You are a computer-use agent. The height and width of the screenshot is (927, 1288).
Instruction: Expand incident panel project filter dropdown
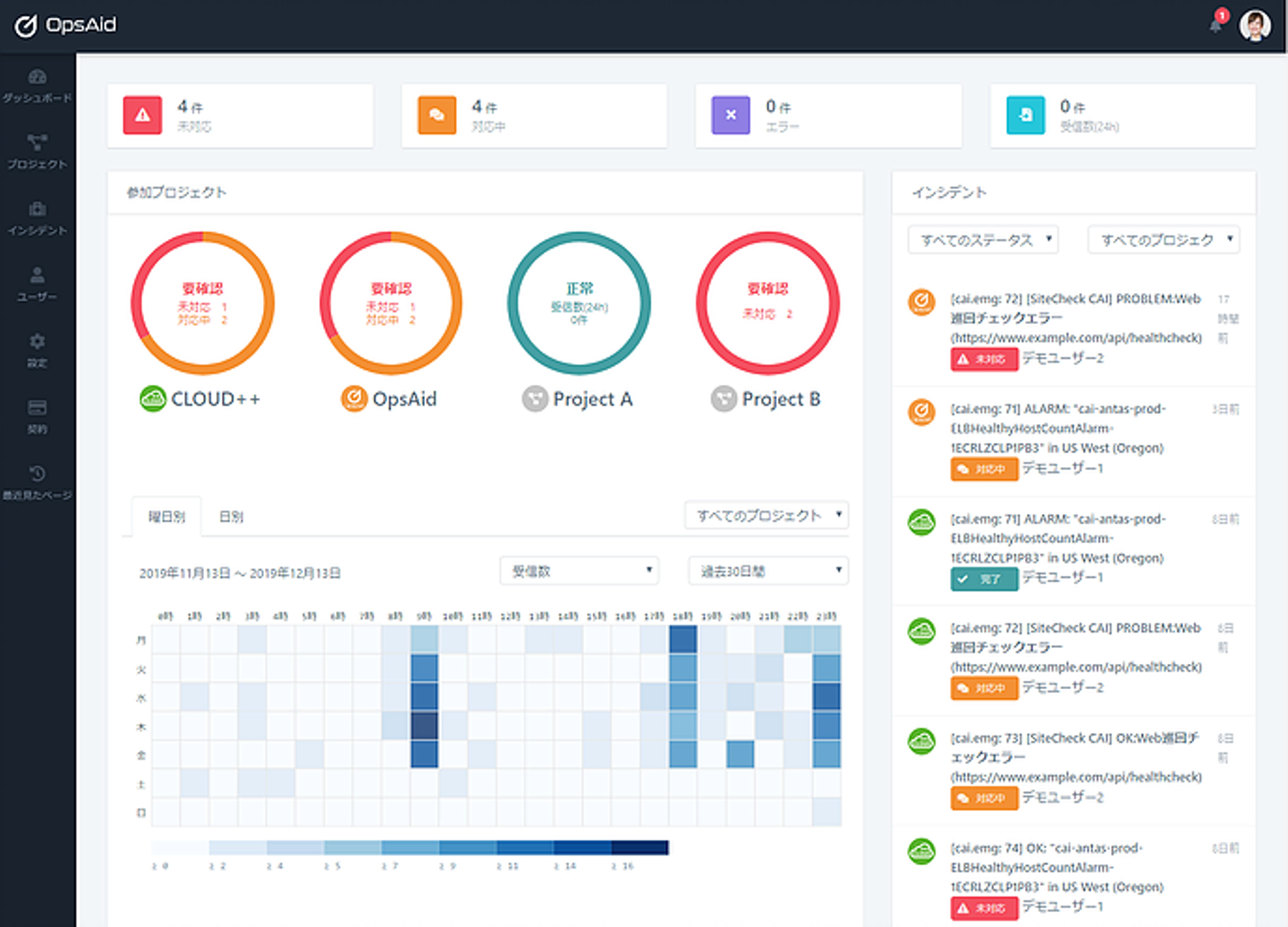(x=1164, y=240)
